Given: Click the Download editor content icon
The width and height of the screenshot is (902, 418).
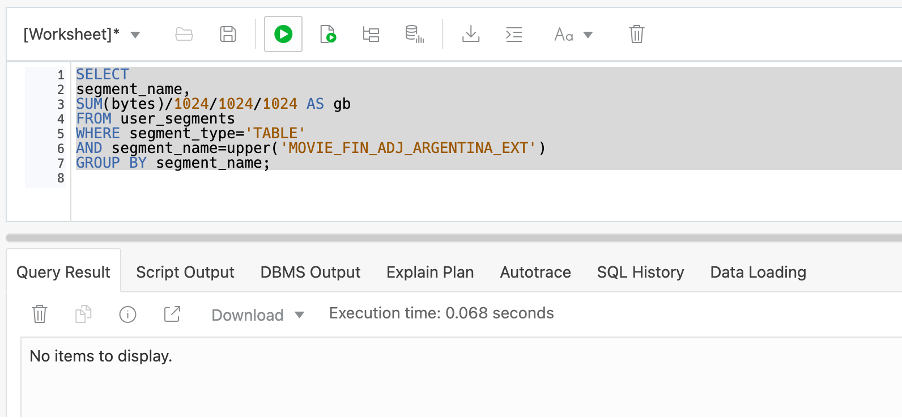Looking at the screenshot, I should (x=470, y=34).
